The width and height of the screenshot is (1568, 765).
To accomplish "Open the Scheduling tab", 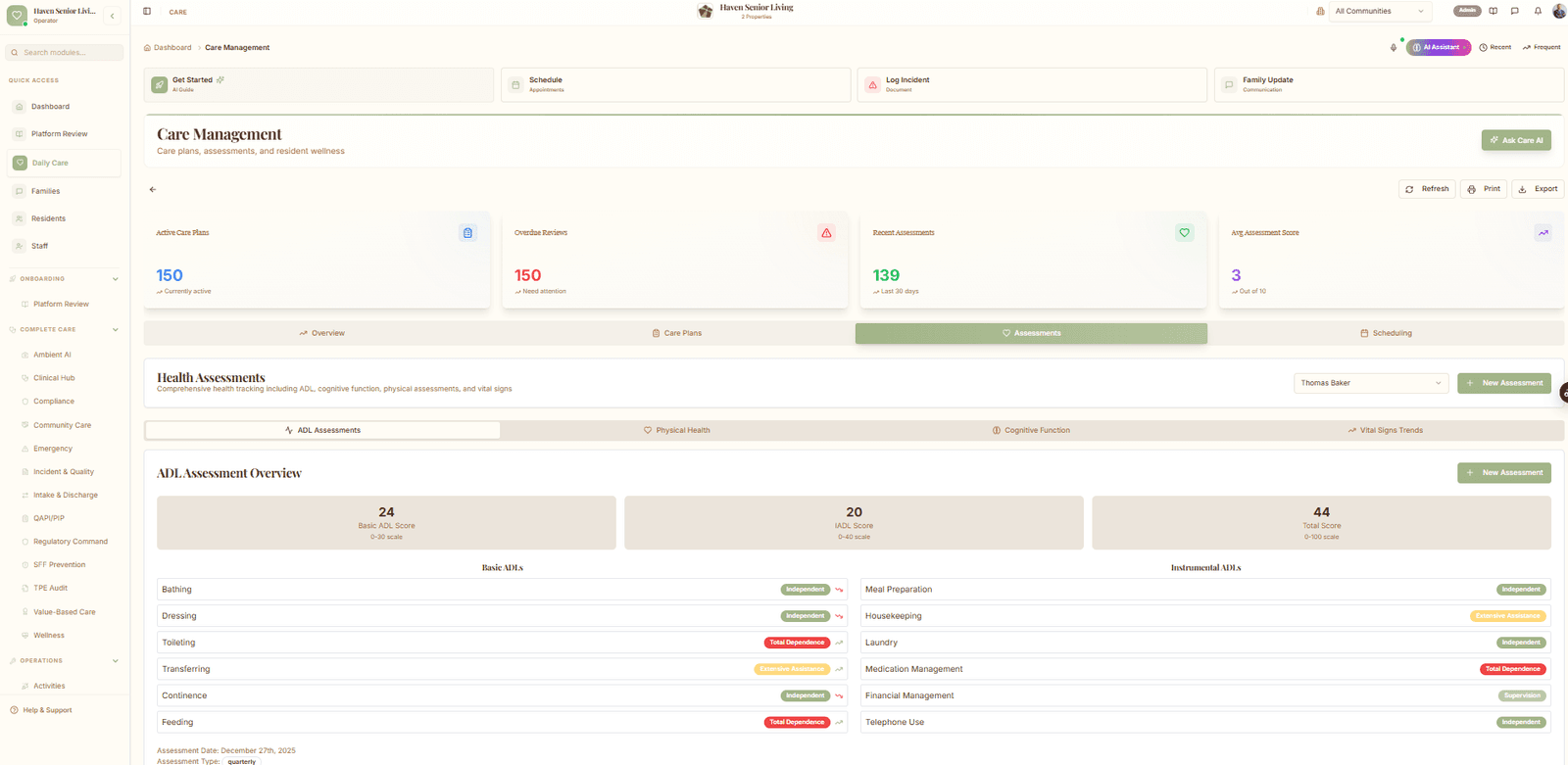I will click(x=1386, y=333).
